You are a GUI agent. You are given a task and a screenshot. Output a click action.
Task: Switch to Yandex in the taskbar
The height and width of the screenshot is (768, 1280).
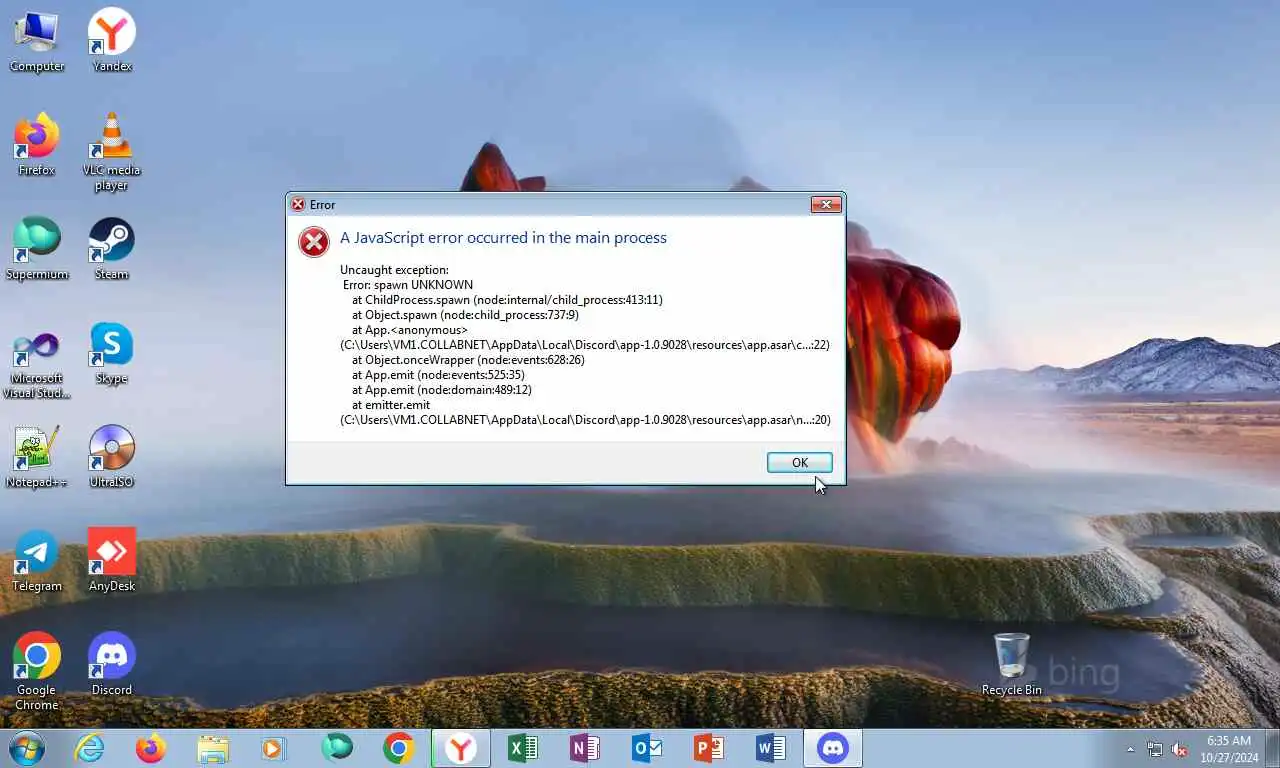coord(461,748)
